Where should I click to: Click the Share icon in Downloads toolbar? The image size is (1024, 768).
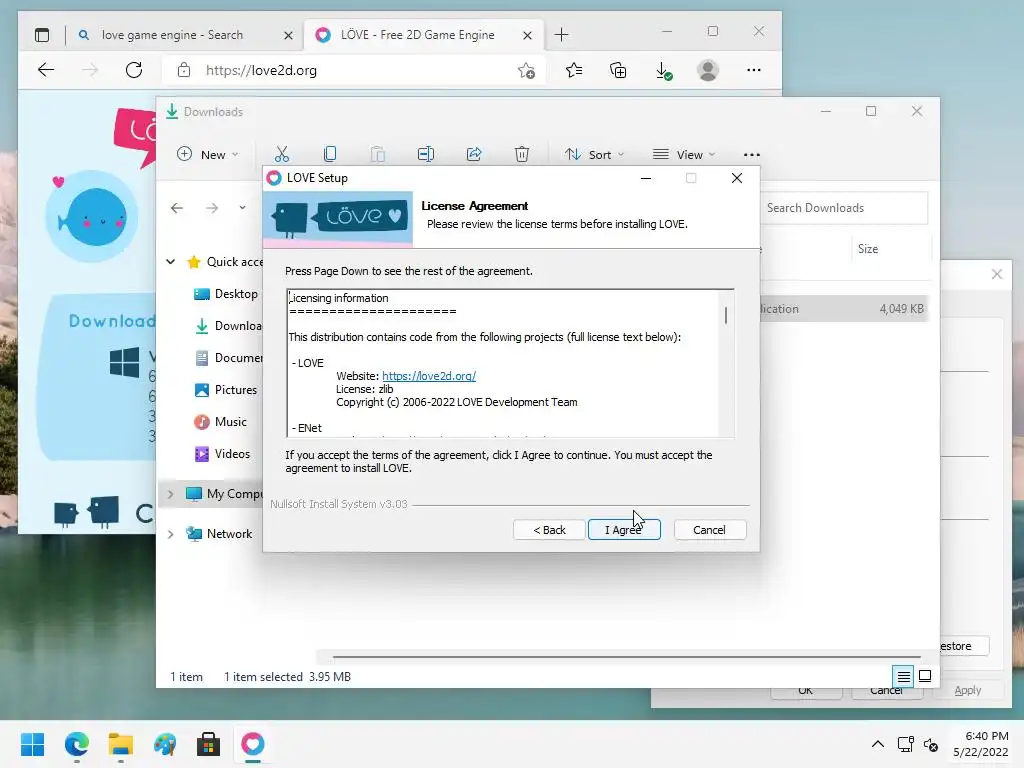tap(474, 154)
